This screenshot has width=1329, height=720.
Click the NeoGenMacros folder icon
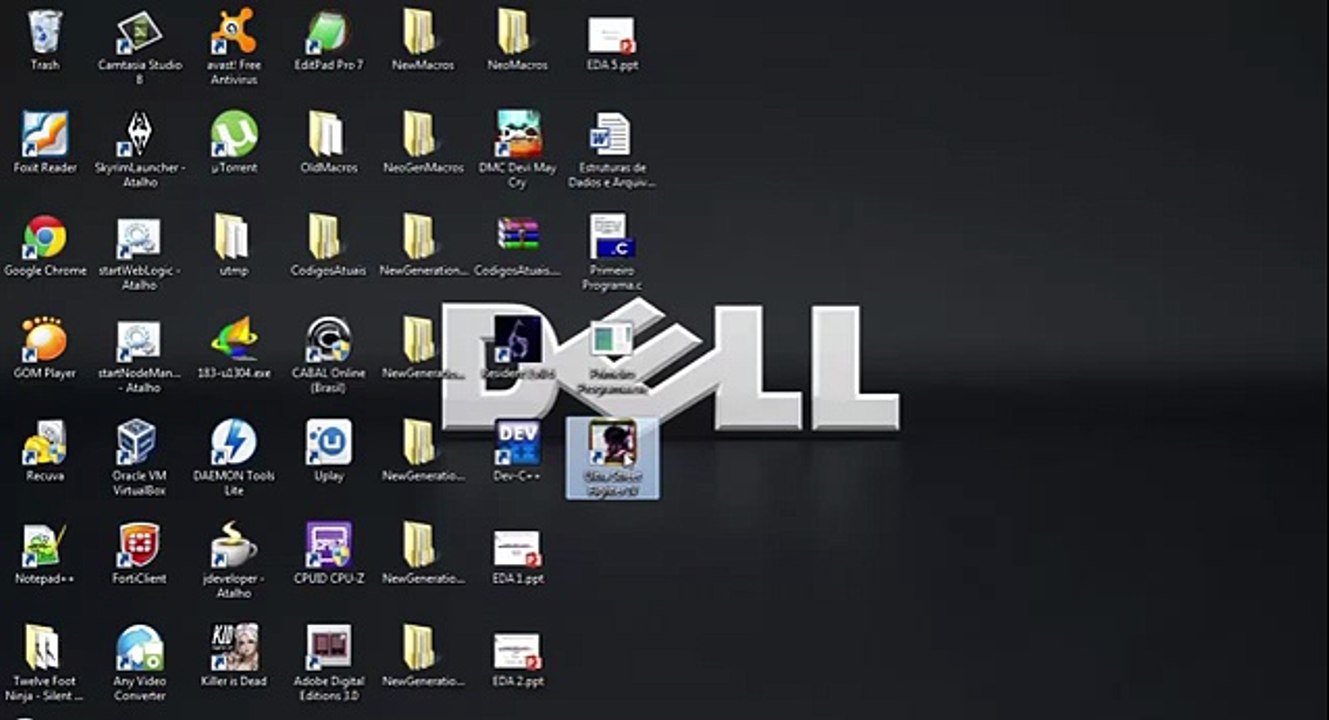(423, 143)
